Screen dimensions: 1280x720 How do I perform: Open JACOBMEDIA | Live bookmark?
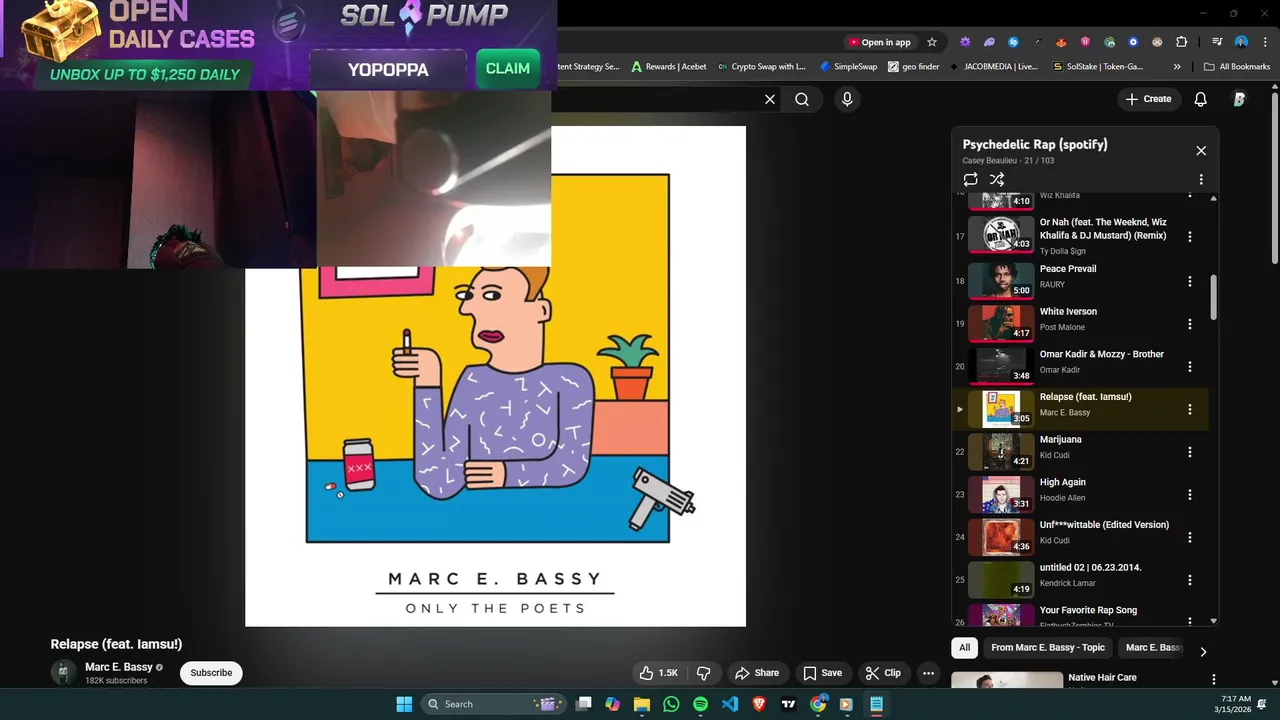(x=993, y=67)
